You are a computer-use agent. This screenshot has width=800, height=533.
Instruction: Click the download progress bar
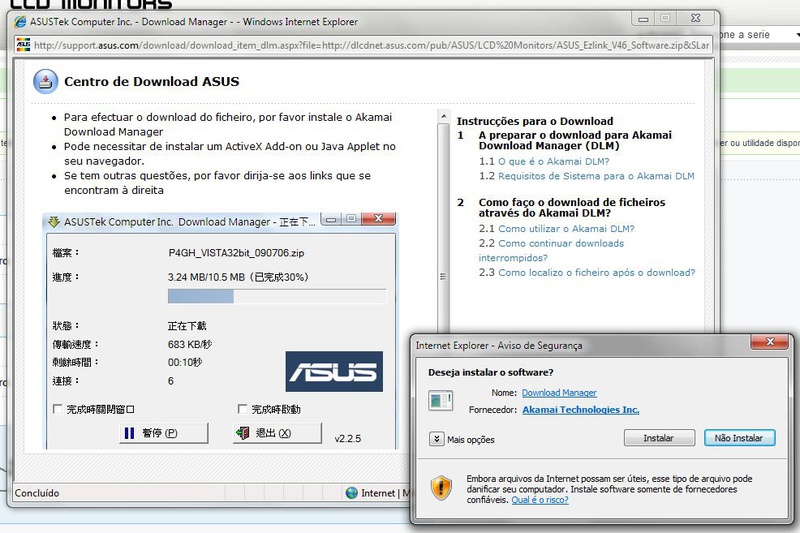(x=277, y=296)
